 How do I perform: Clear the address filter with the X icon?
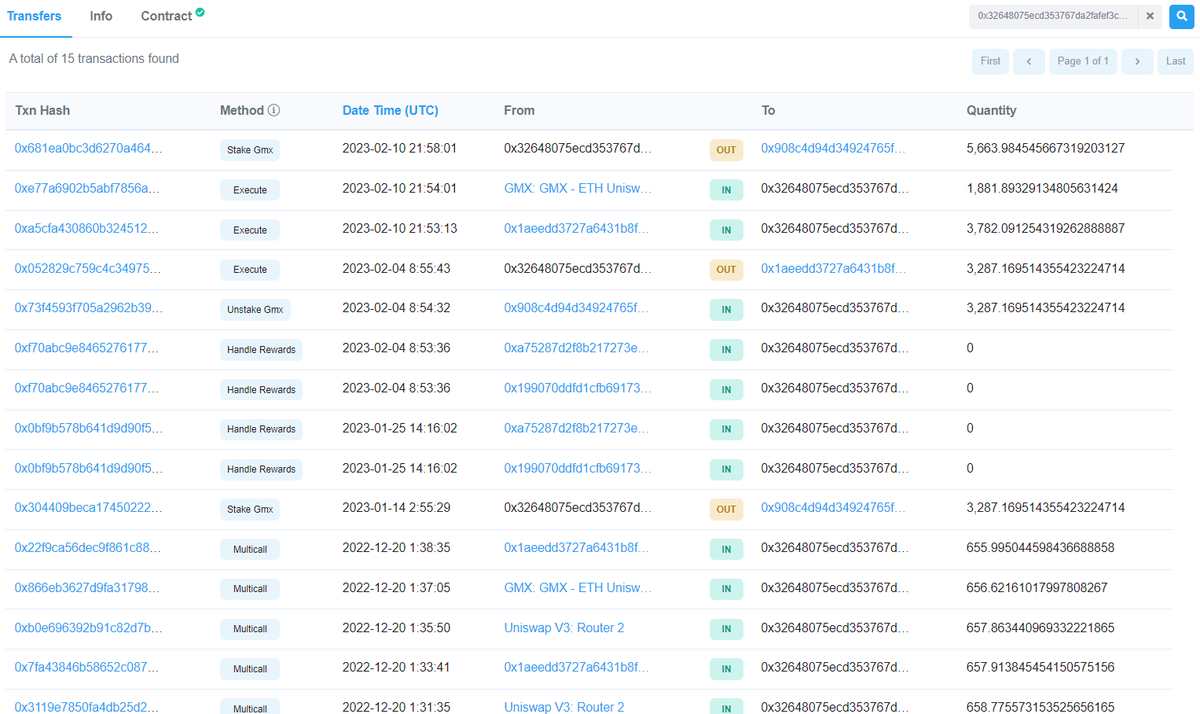1150,16
